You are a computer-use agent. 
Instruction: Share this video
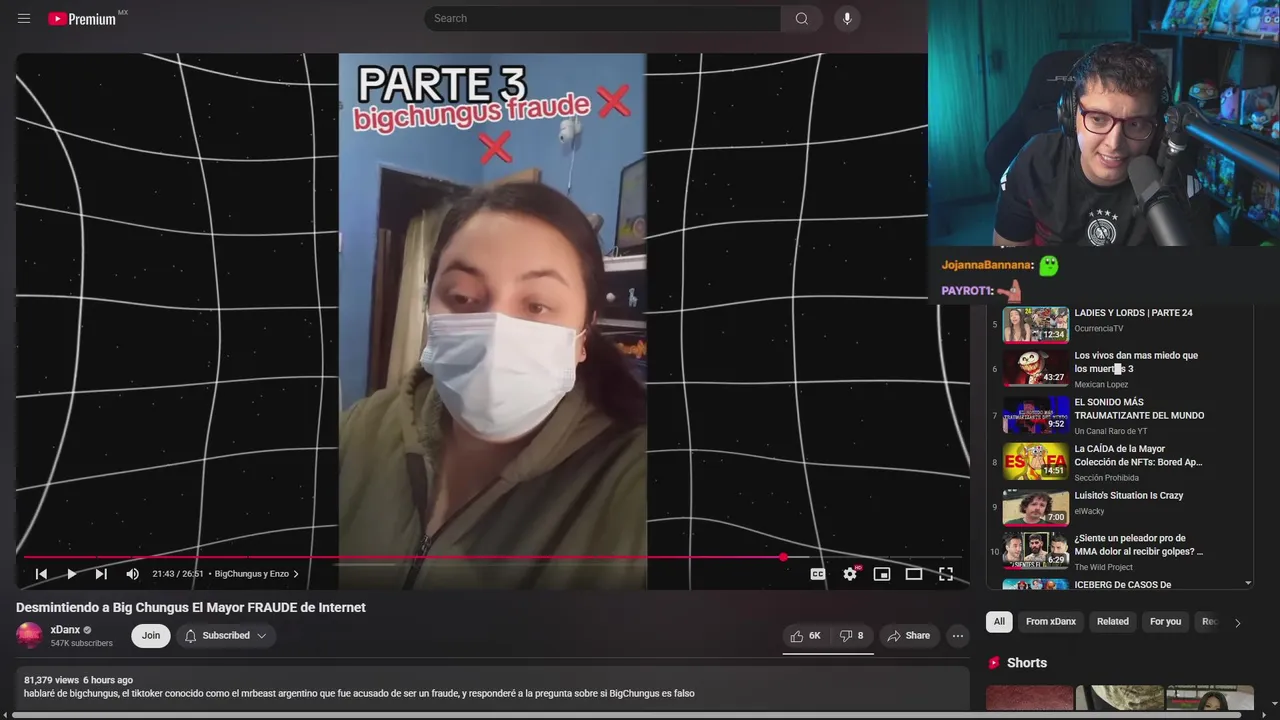(908, 635)
